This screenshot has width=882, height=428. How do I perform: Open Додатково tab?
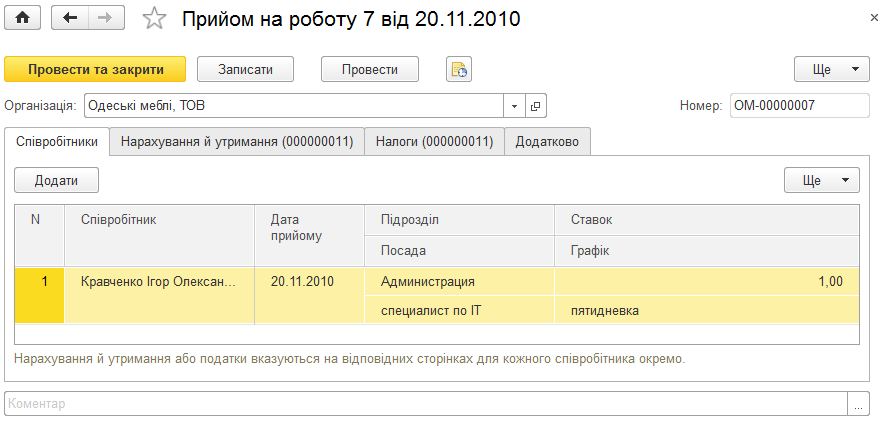point(547,142)
